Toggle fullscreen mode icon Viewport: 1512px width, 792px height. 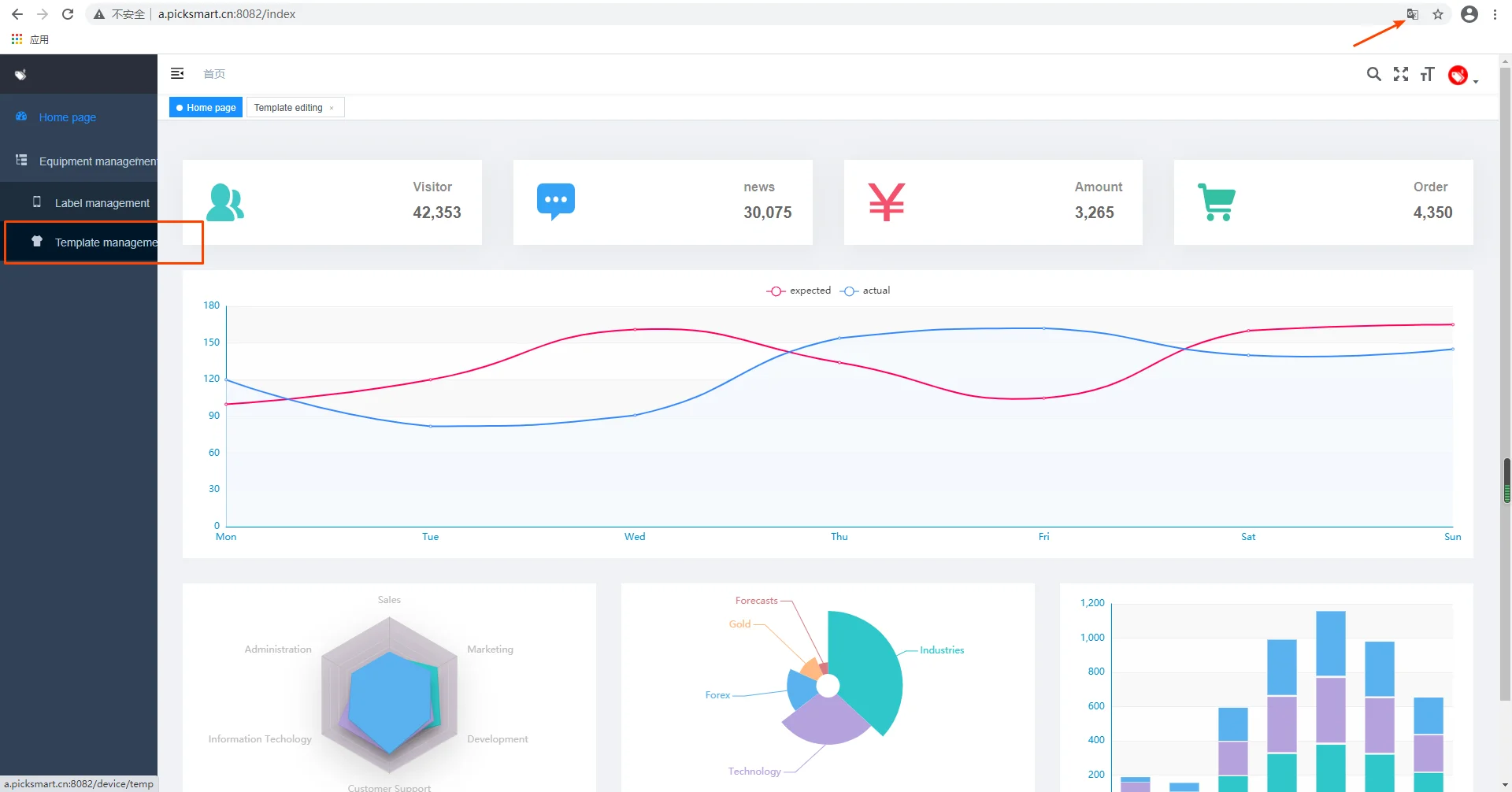[x=1401, y=74]
